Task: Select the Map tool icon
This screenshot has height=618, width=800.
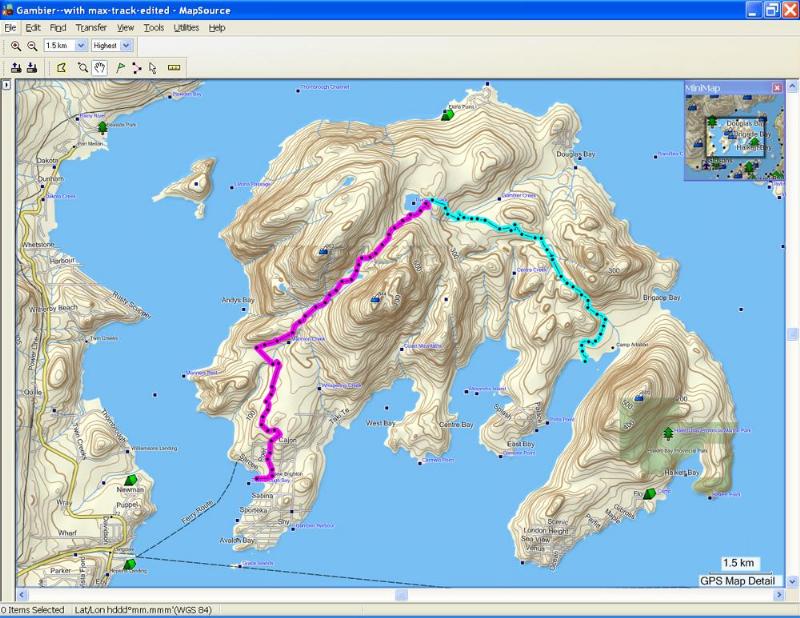Action: click(x=62, y=67)
